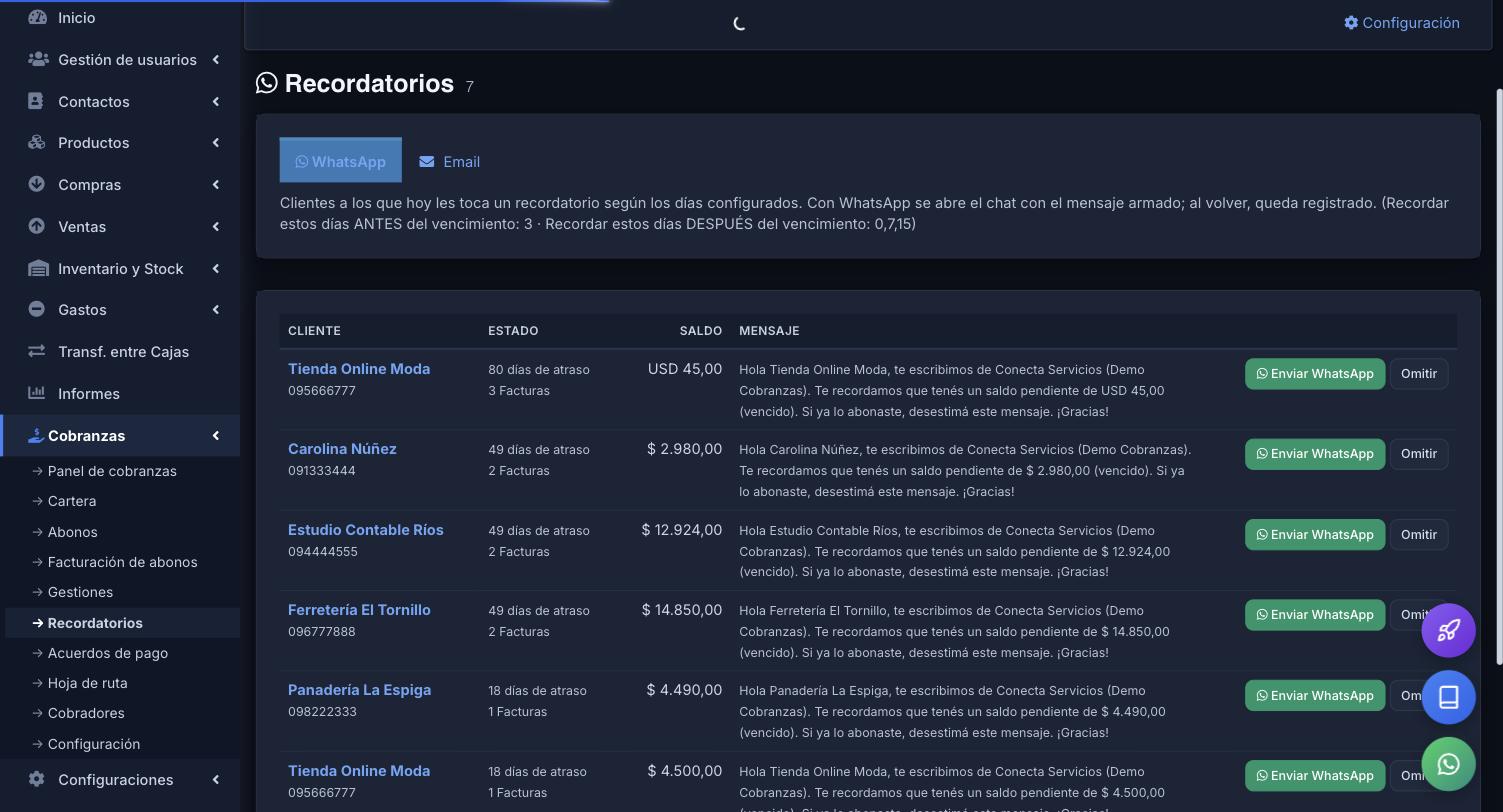Open the purple rocket floating button

point(1448,630)
